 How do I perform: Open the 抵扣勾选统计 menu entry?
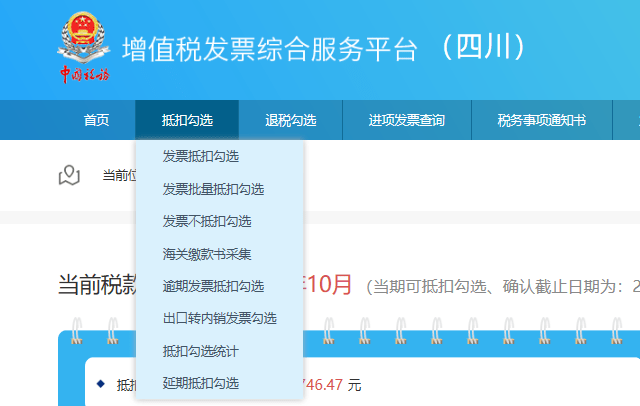tap(201, 351)
